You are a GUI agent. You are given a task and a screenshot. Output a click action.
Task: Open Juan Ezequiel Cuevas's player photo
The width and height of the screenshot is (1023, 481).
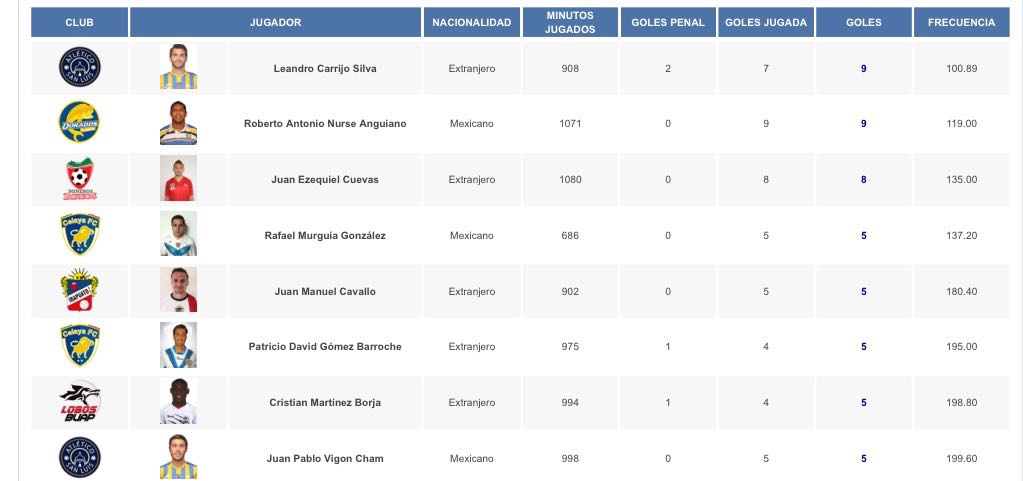[x=178, y=179]
